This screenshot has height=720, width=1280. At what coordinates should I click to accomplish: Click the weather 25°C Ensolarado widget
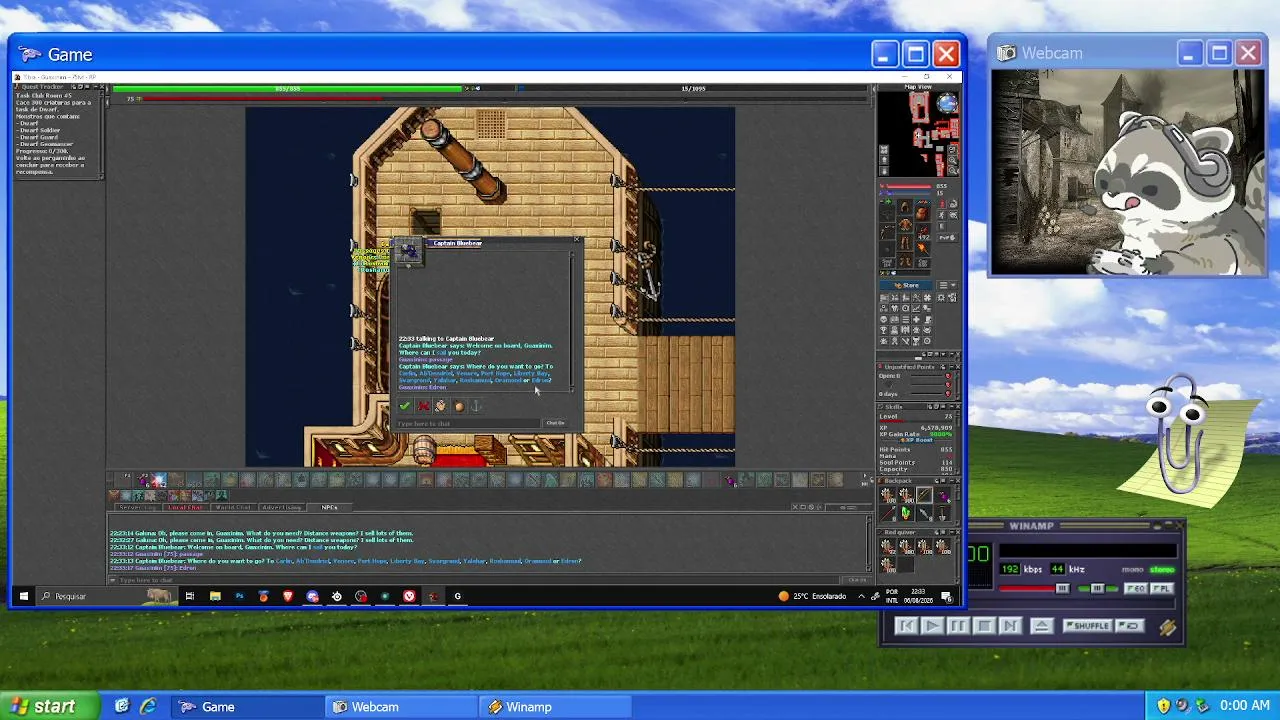pyautogui.click(x=812, y=597)
